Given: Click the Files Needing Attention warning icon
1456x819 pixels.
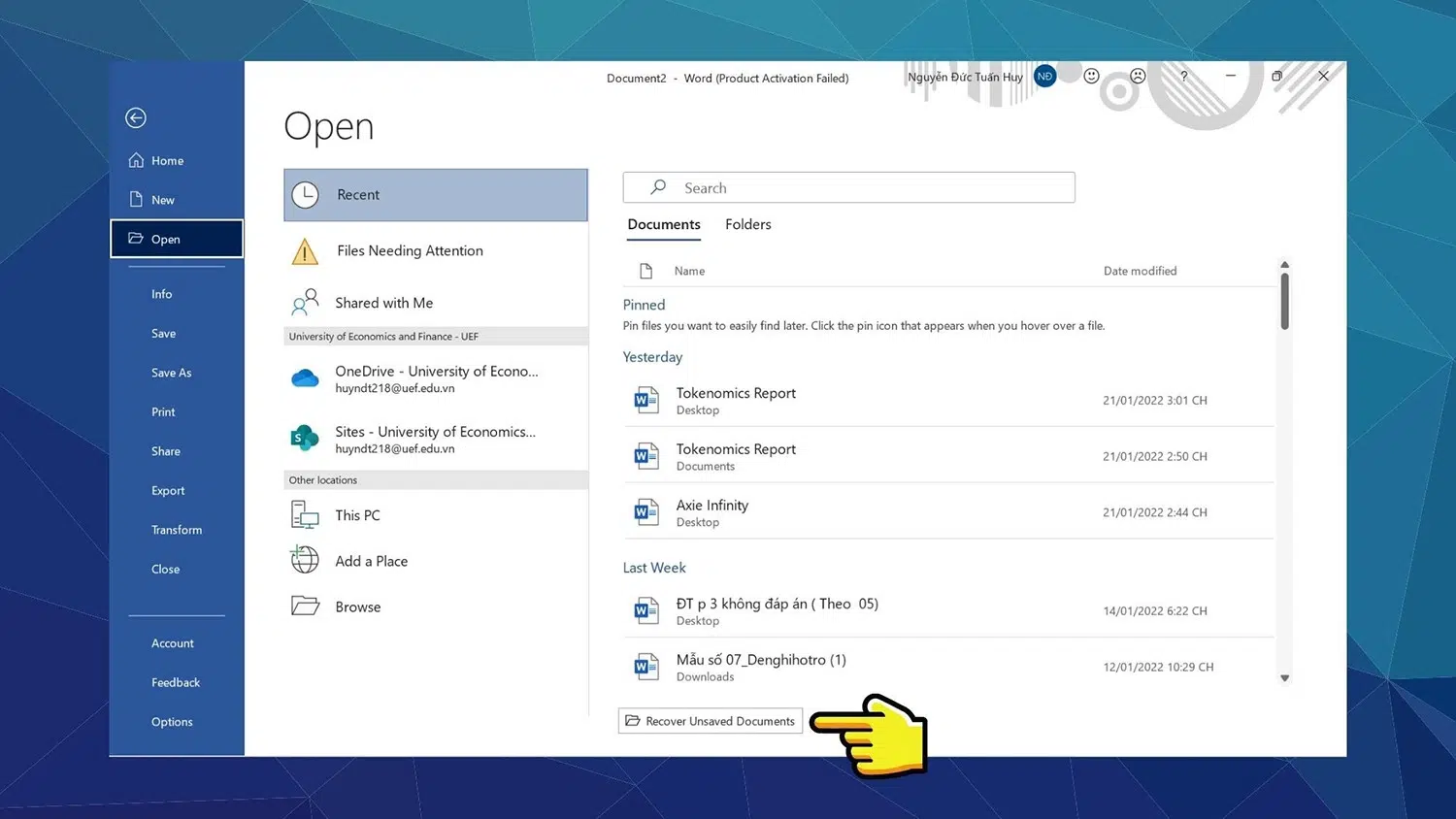Looking at the screenshot, I should [305, 252].
